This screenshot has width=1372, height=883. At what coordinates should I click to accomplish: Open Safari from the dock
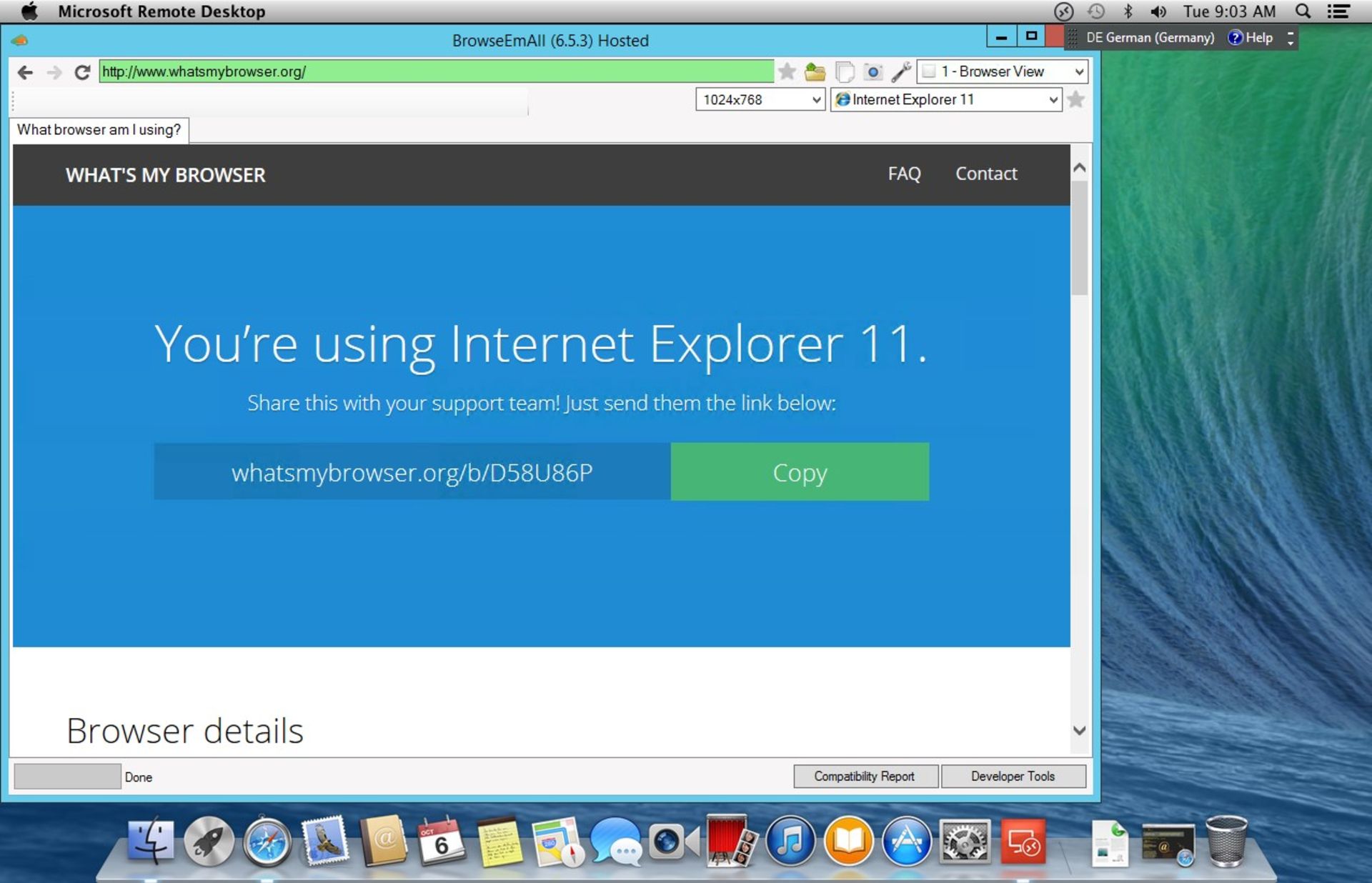click(x=267, y=843)
